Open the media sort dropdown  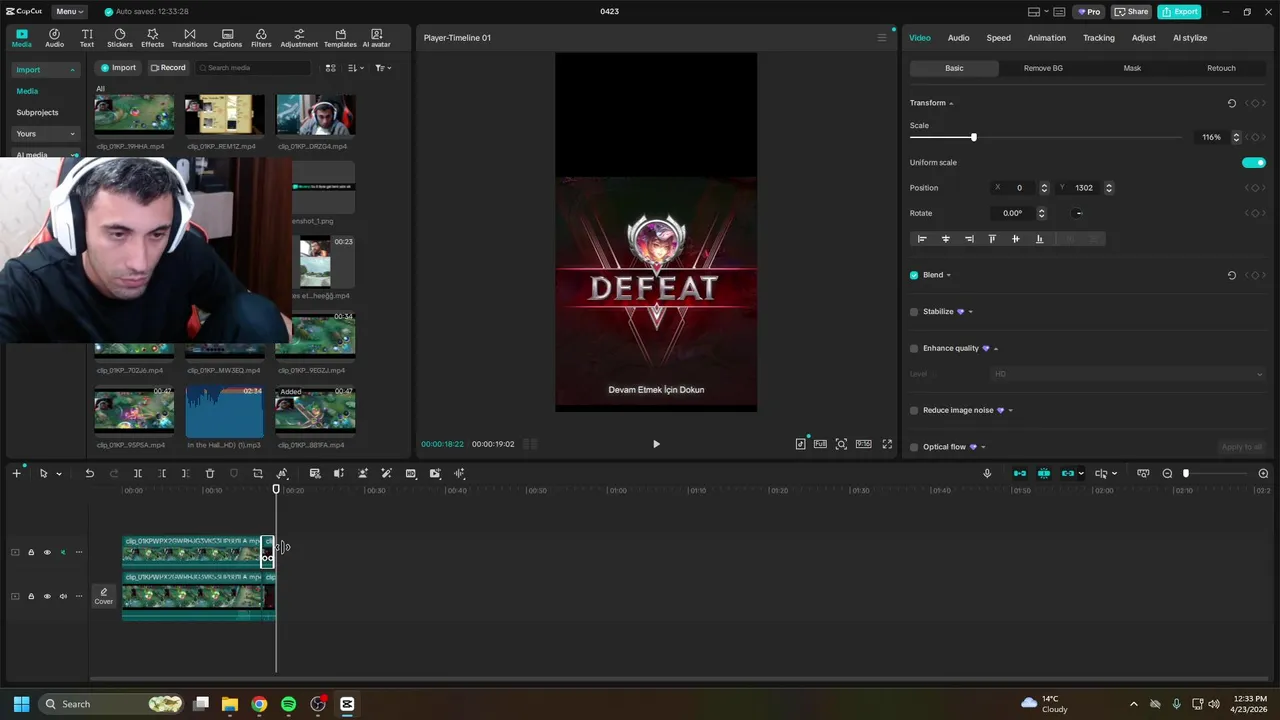tap(356, 68)
